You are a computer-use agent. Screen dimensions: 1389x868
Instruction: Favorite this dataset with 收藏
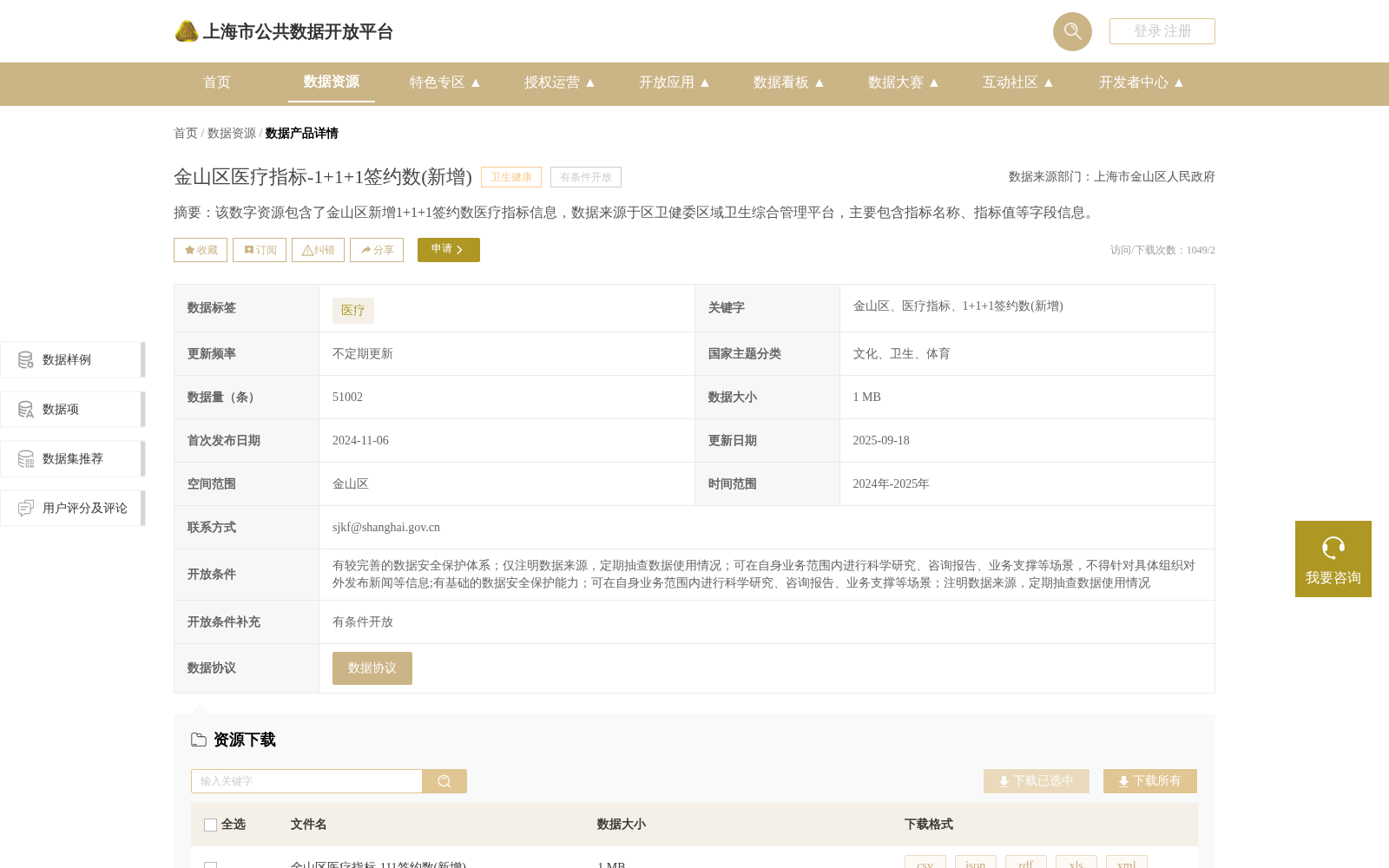click(x=201, y=250)
